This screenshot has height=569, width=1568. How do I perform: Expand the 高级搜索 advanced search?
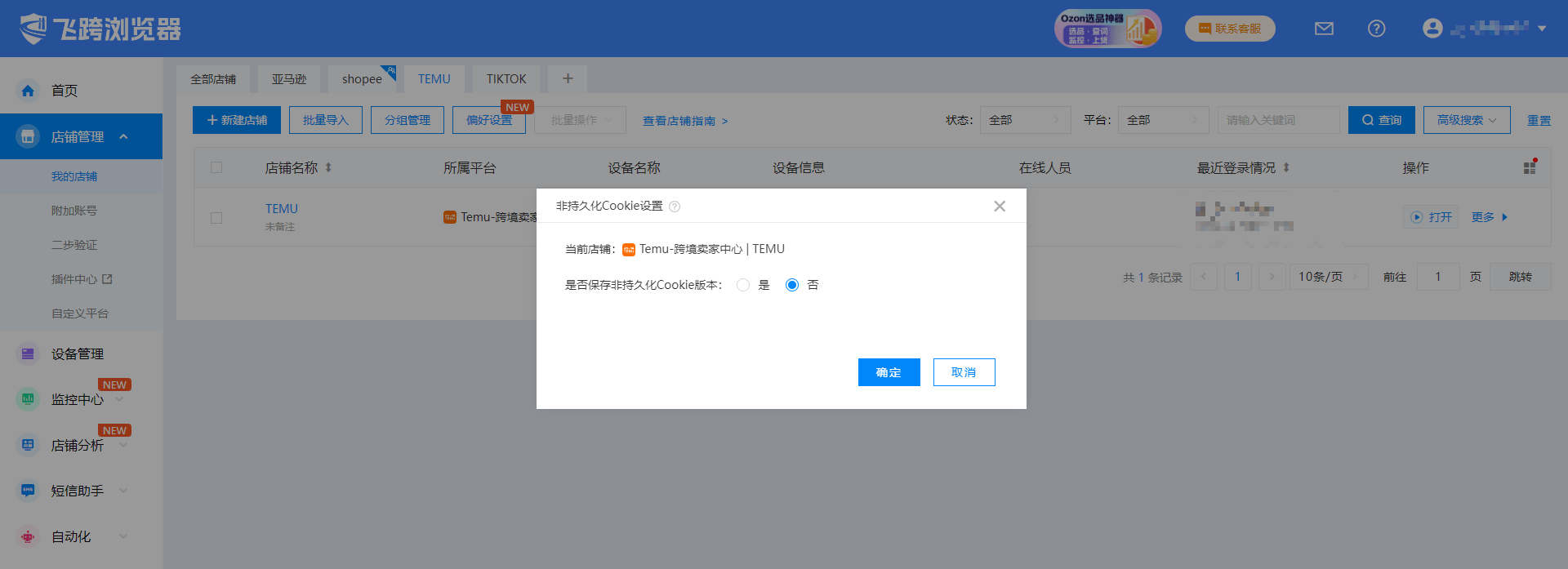pyautogui.click(x=1467, y=120)
